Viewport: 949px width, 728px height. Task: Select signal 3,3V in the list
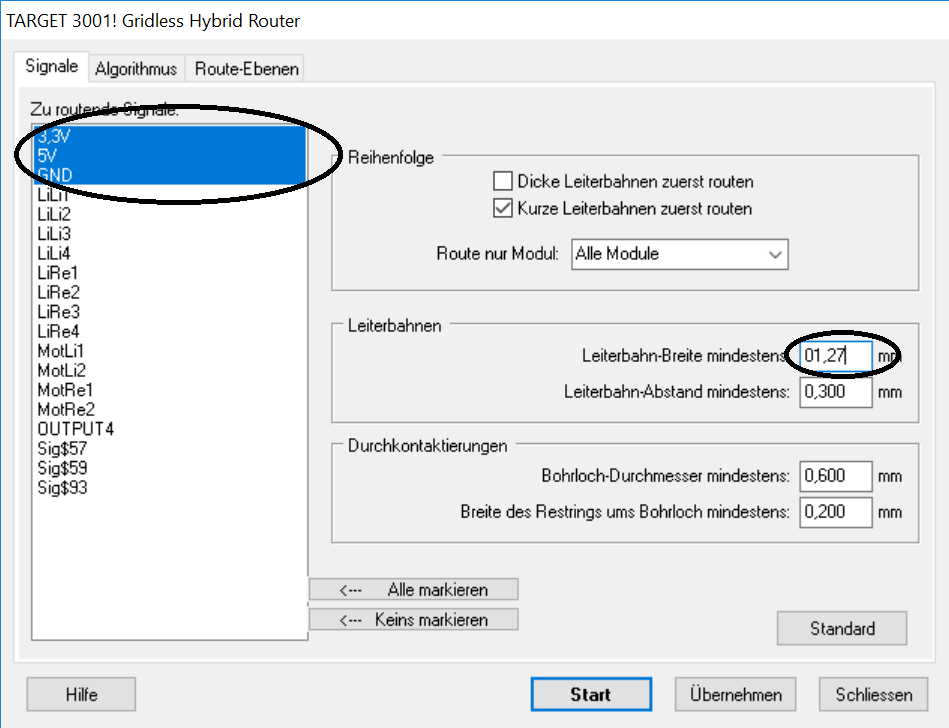pyautogui.click(x=169, y=136)
